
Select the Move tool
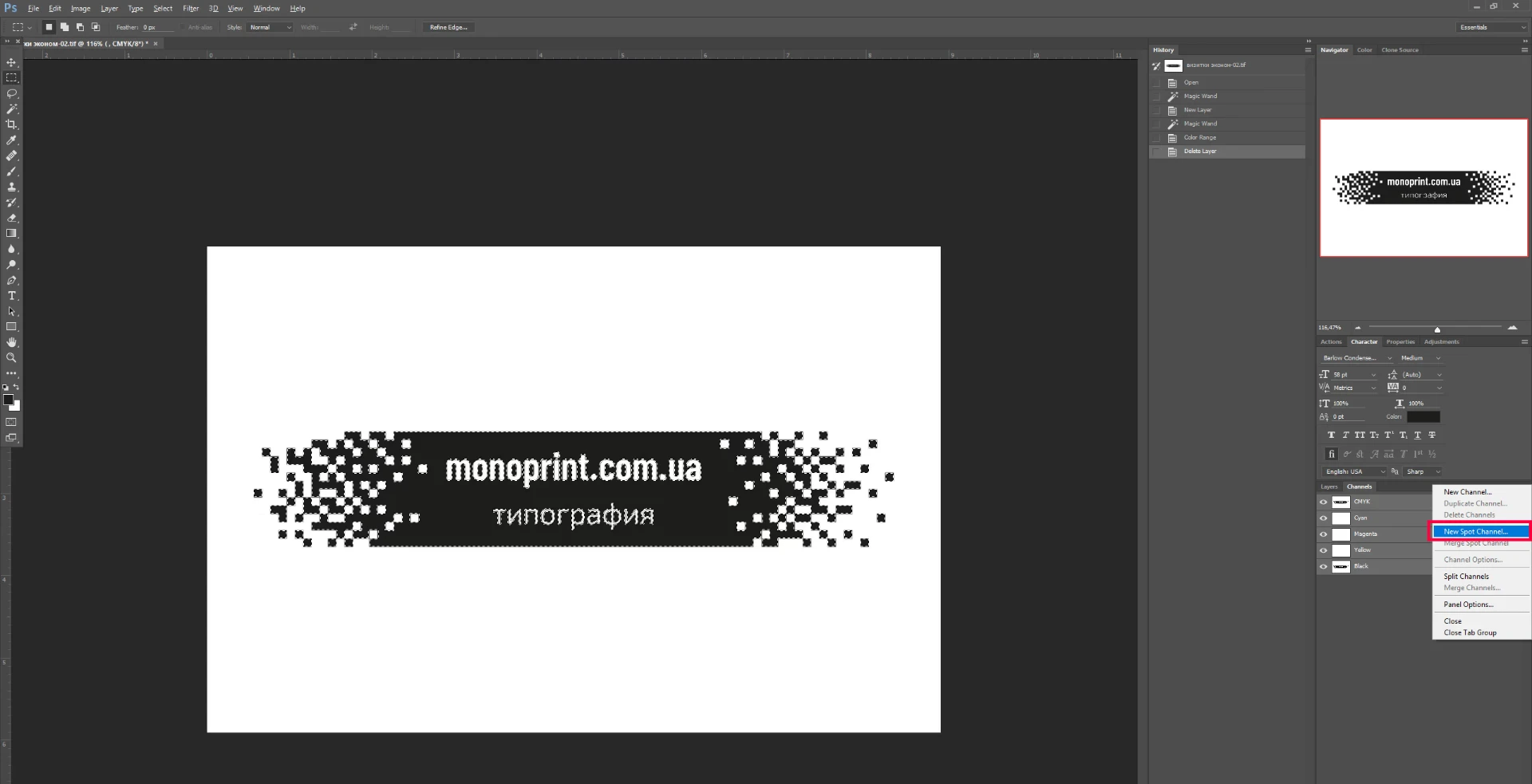pyautogui.click(x=11, y=62)
